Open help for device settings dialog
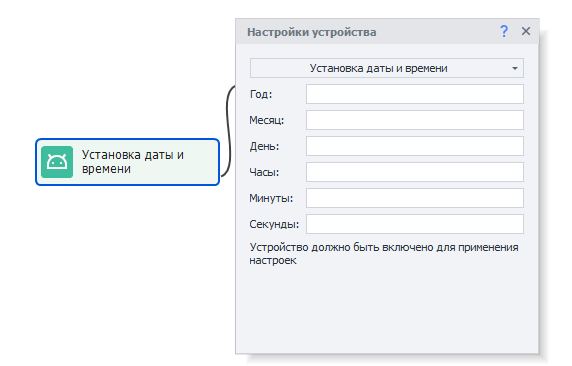The image size is (572, 366). pyautogui.click(x=504, y=31)
